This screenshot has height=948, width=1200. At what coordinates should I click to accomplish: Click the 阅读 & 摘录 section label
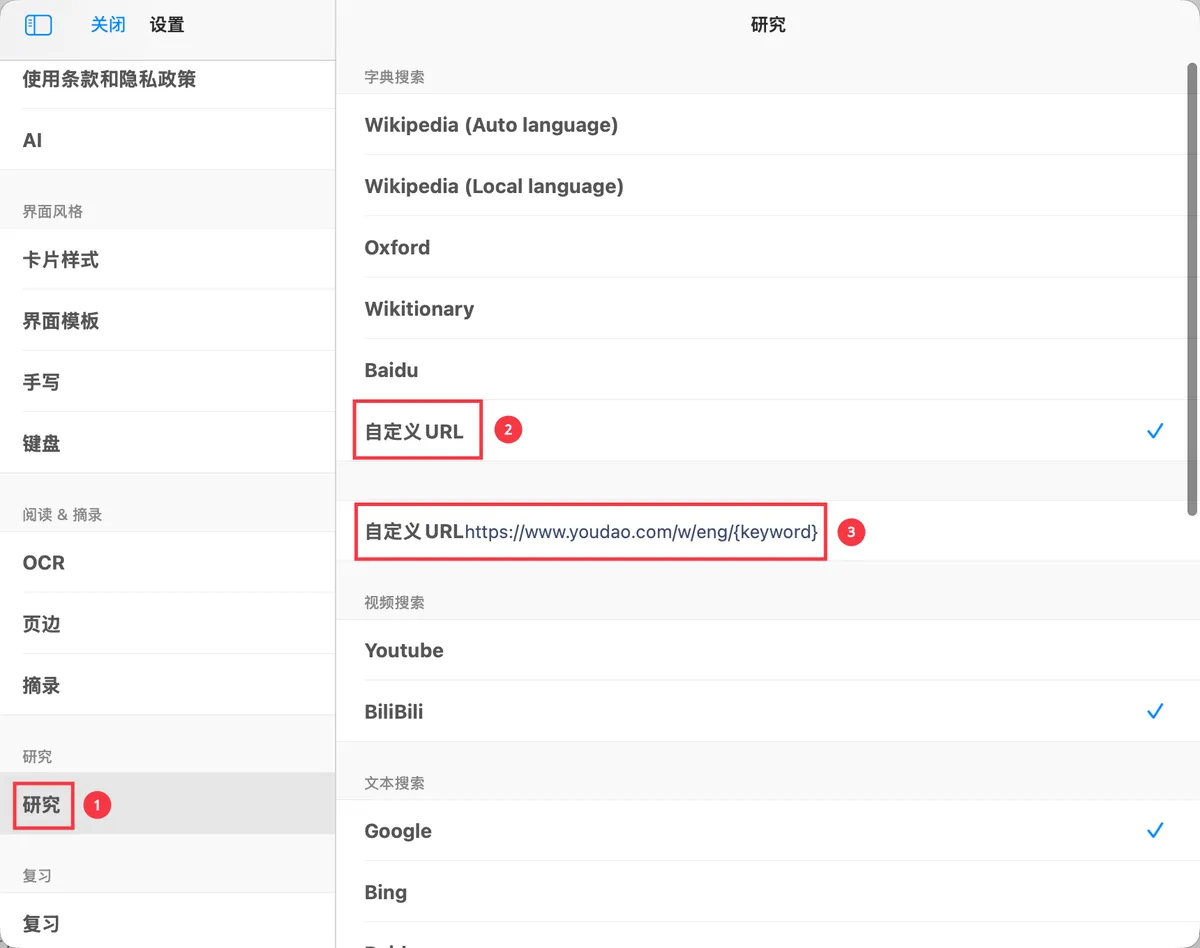click(x=62, y=514)
